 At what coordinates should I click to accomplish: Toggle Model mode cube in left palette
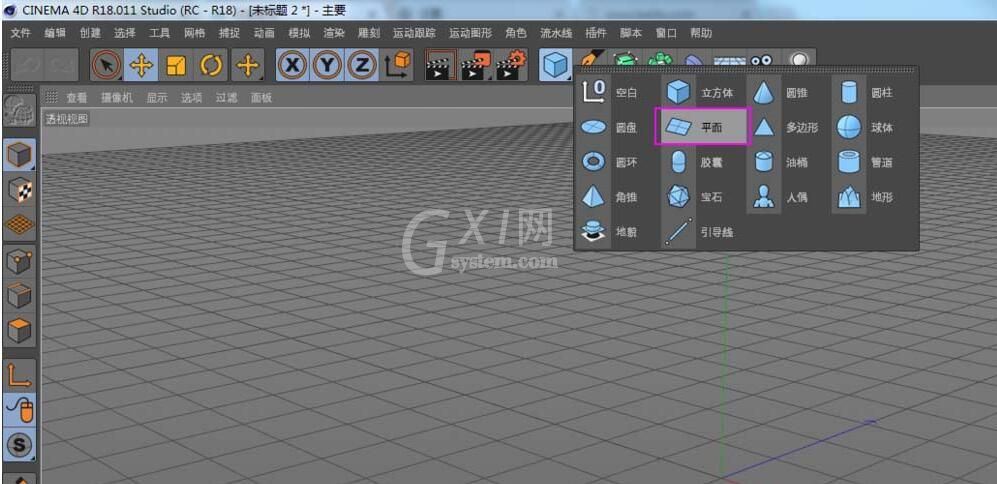click(19, 155)
